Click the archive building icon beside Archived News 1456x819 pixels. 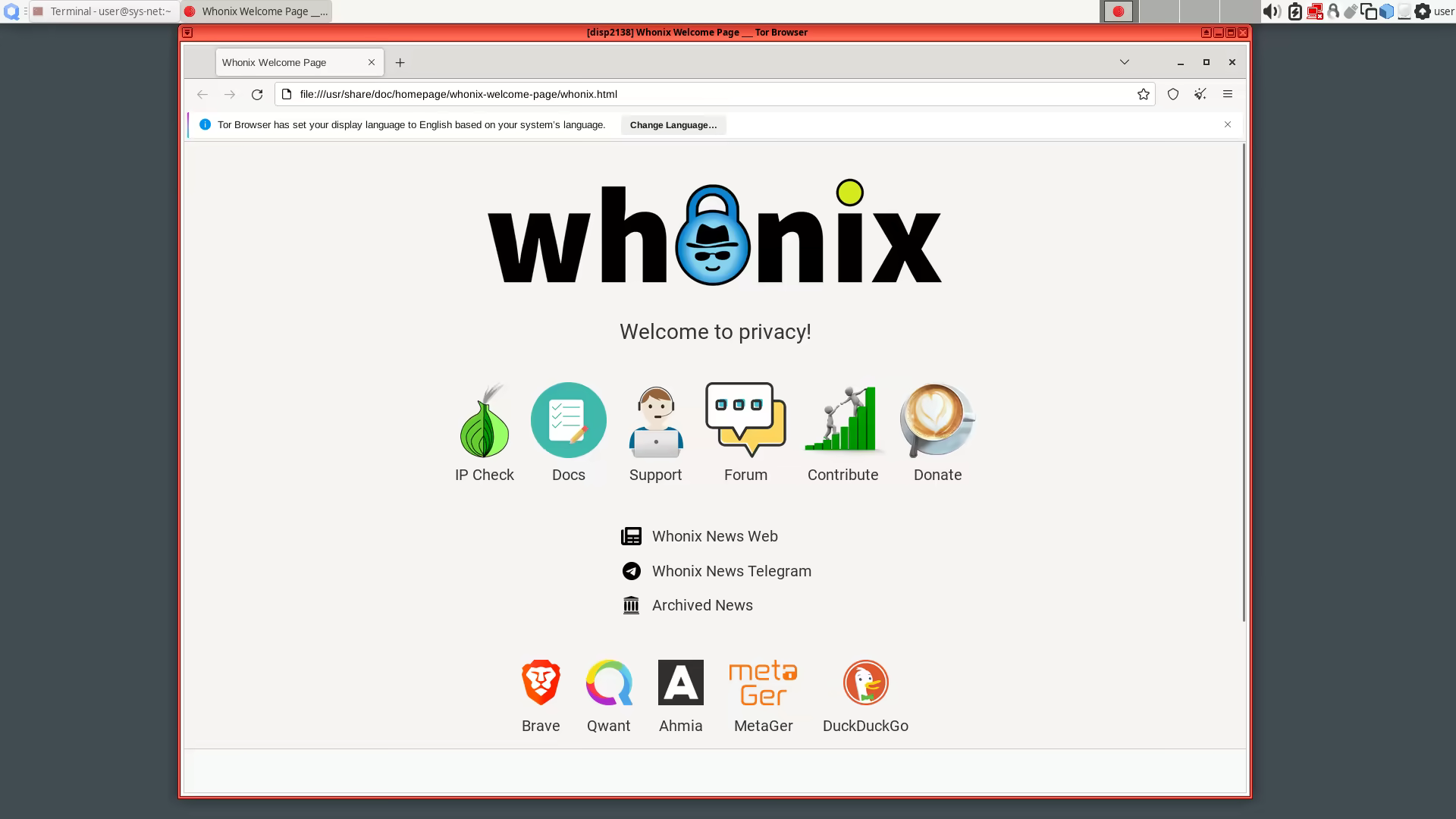631,605
